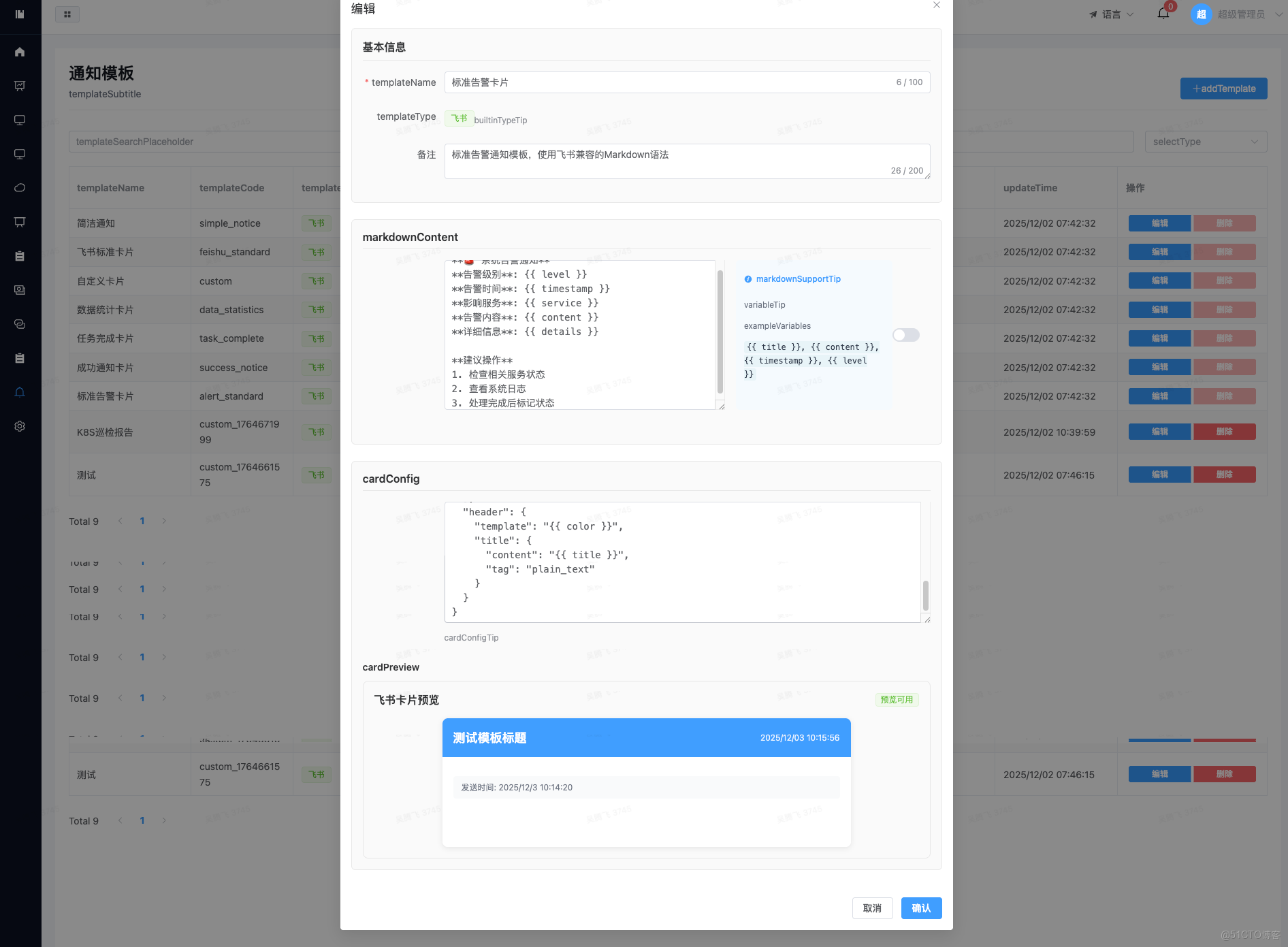Click the app logo icon in the sidebar
This screenshot has height=947, width=1288.
click(x=20, y=14)
